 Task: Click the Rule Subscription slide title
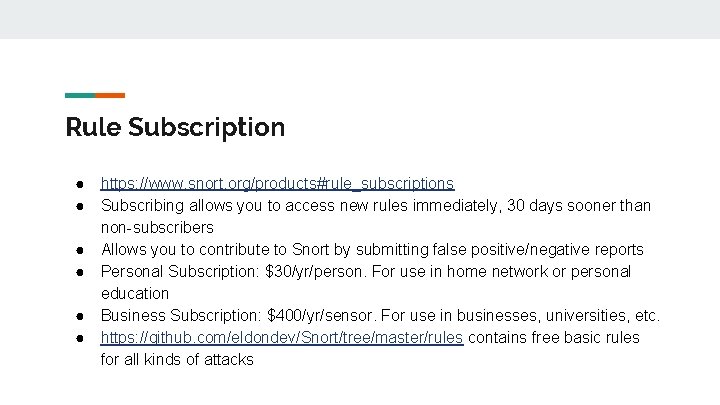pos(175,127)
